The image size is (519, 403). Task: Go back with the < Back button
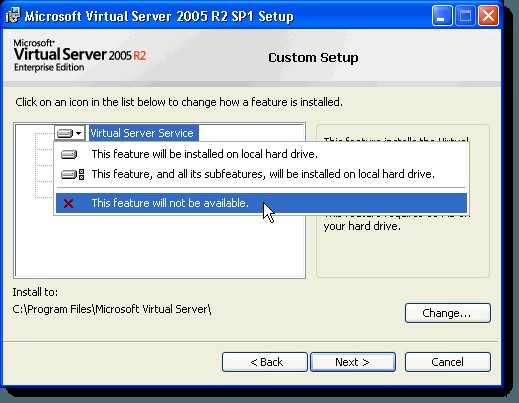tap(265, 362)
